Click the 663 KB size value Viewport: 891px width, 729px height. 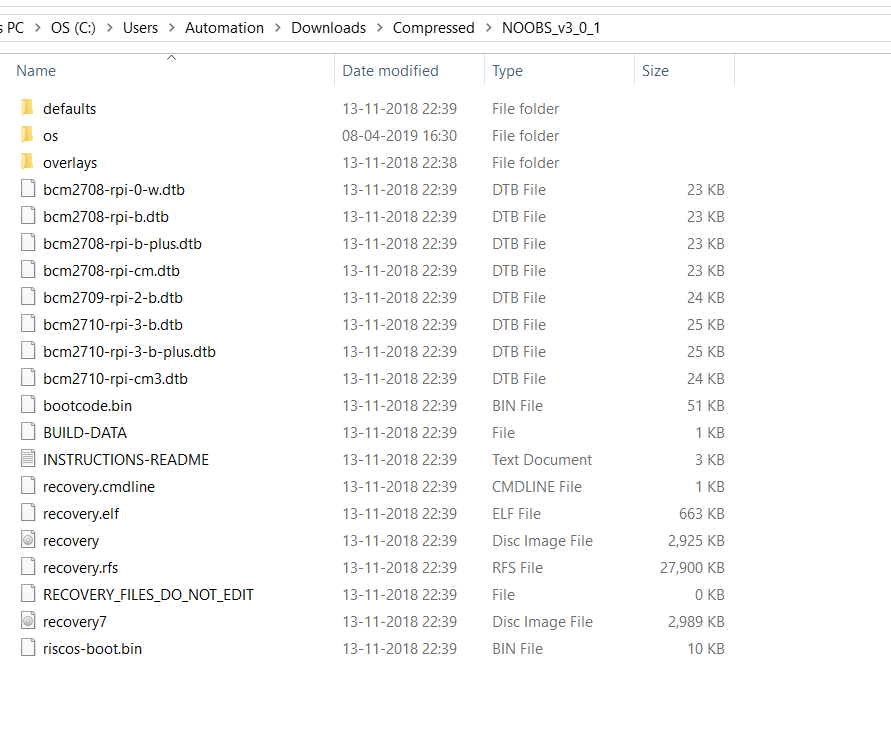coord(702,514)
